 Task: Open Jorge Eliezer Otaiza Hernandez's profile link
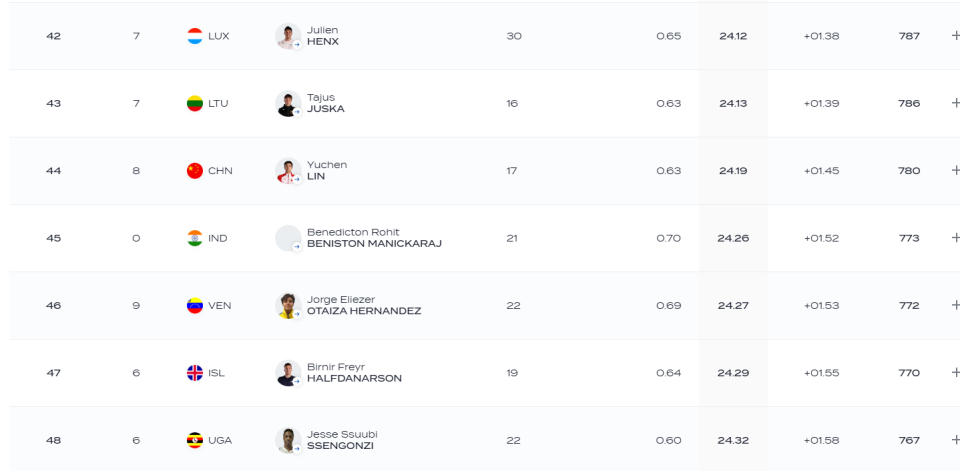(364, 306)
